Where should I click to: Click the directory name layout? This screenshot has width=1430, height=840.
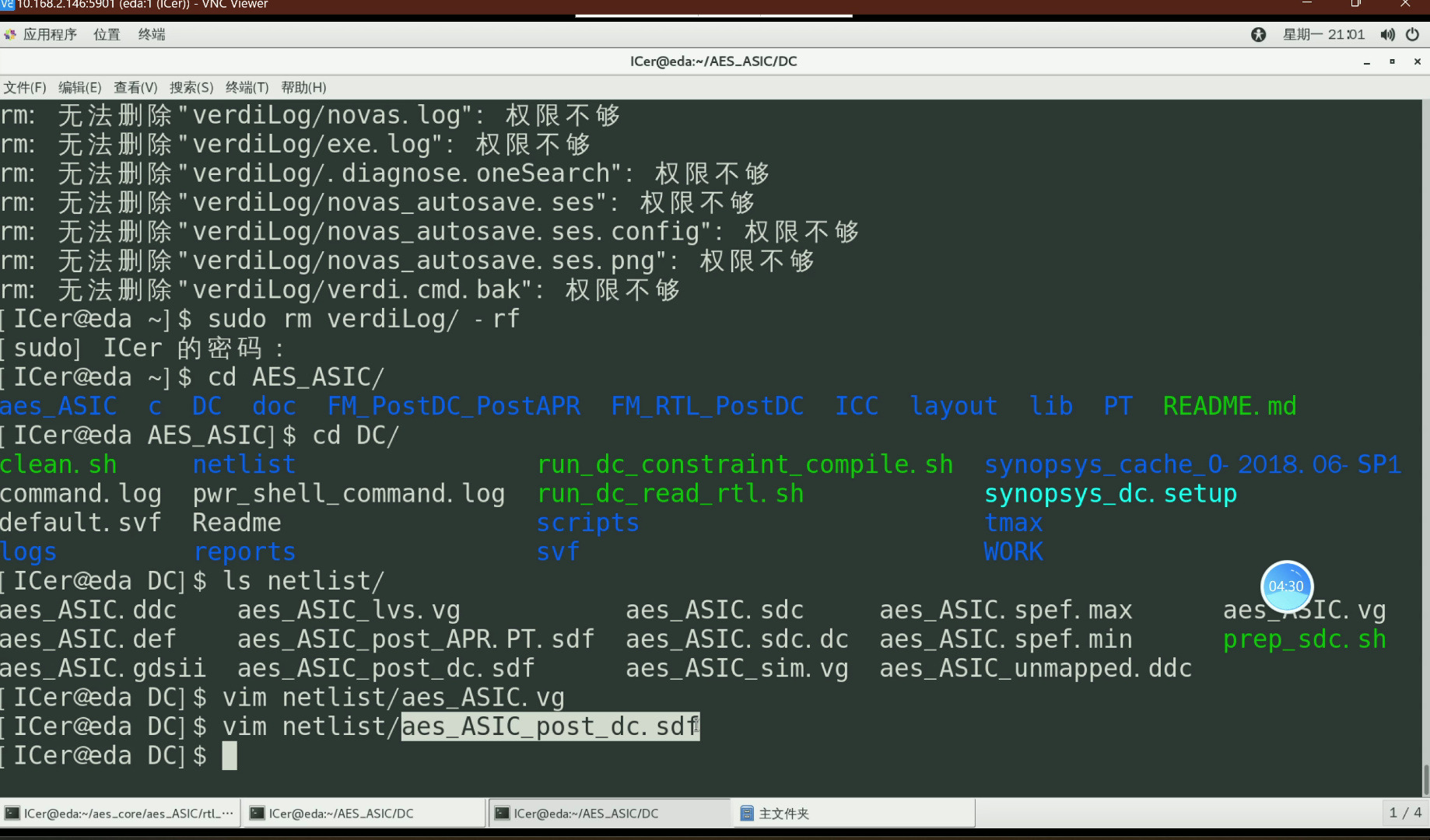click(953, 406)
